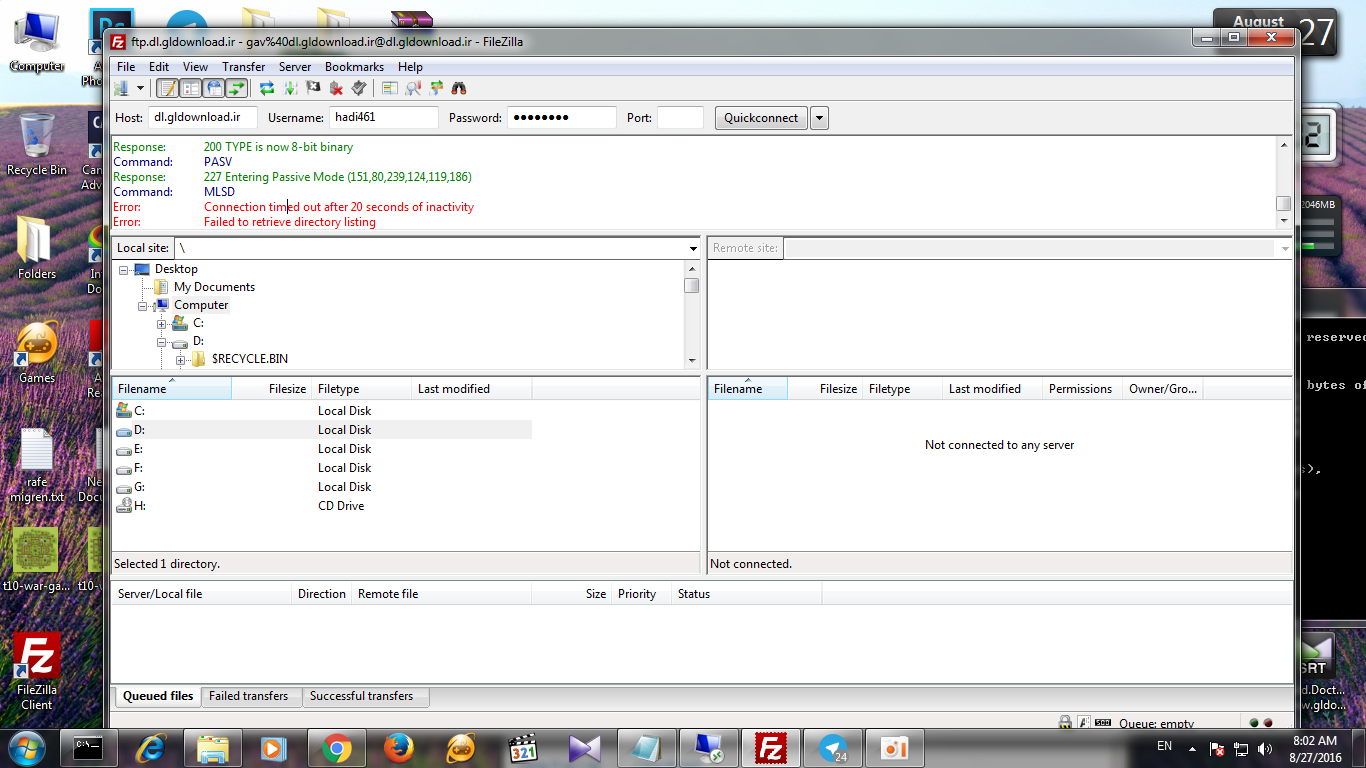Select My Documents in local tree
The height and width of the screenshot is (768, 1366).
tap(214, 287)
